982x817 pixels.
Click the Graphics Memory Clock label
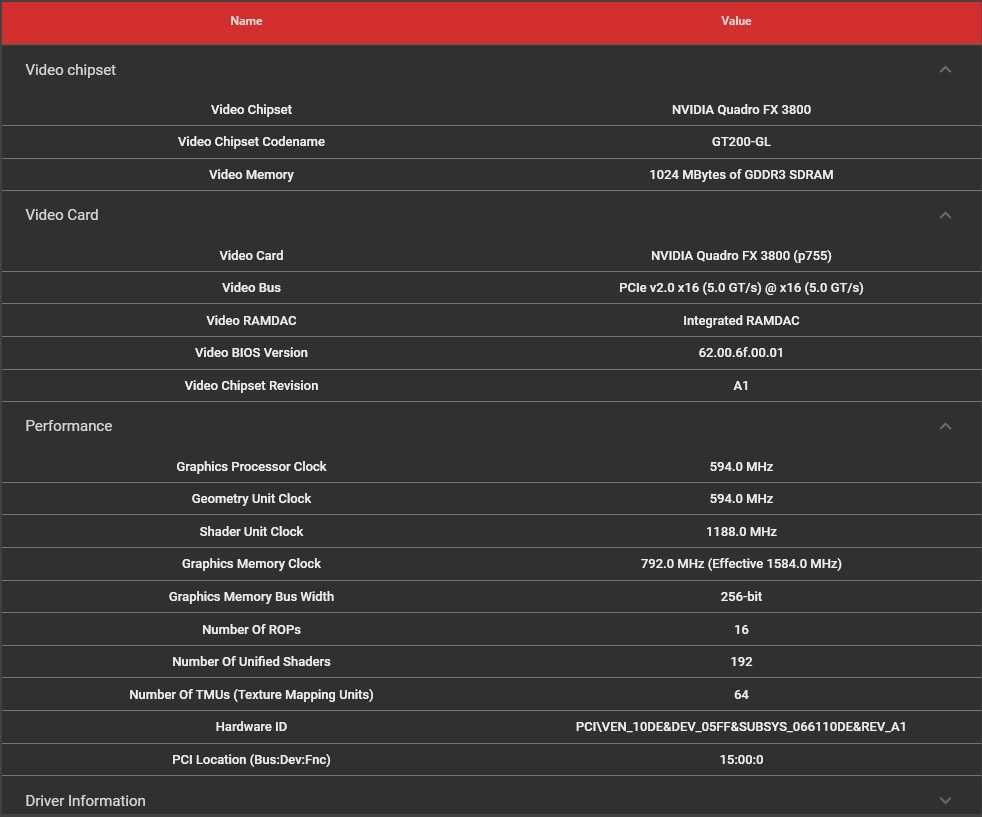click(251, 563)
